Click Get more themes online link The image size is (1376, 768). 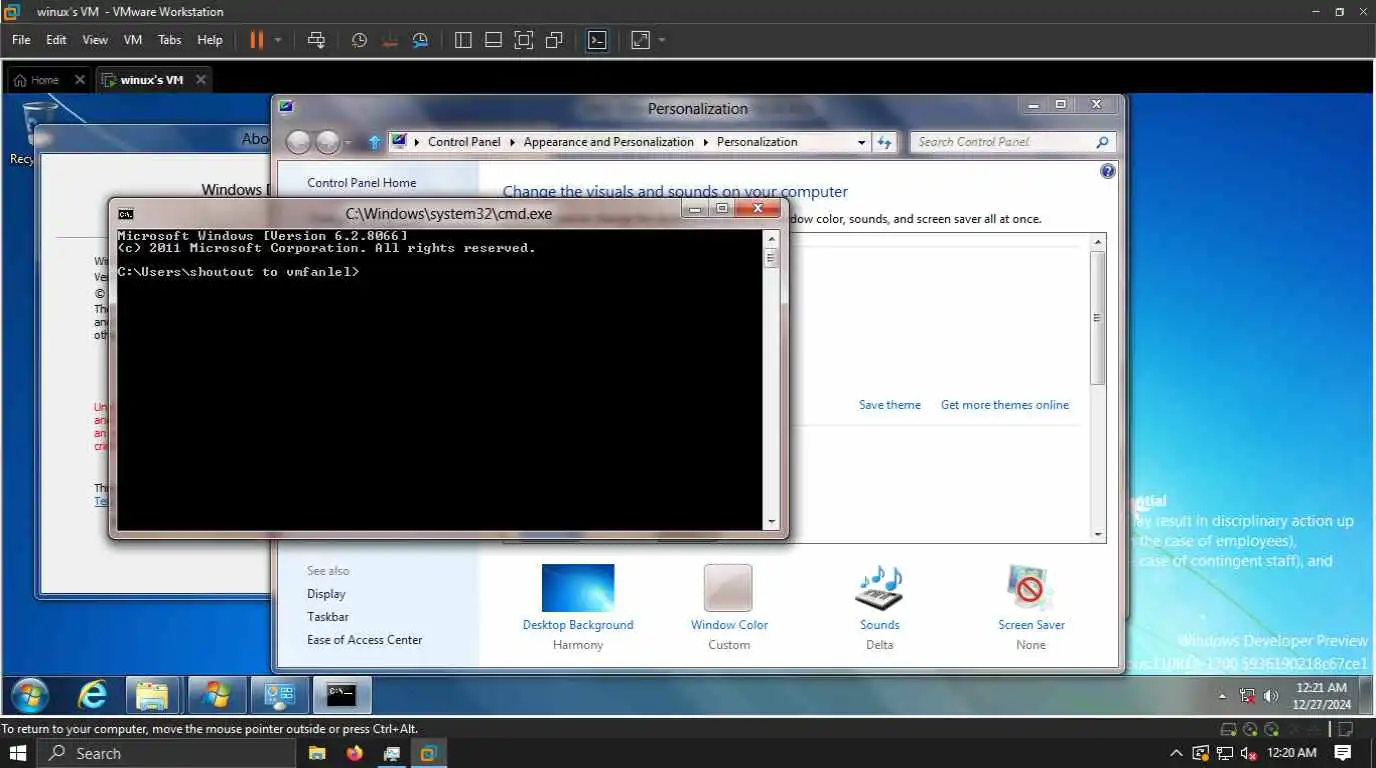1004,405
